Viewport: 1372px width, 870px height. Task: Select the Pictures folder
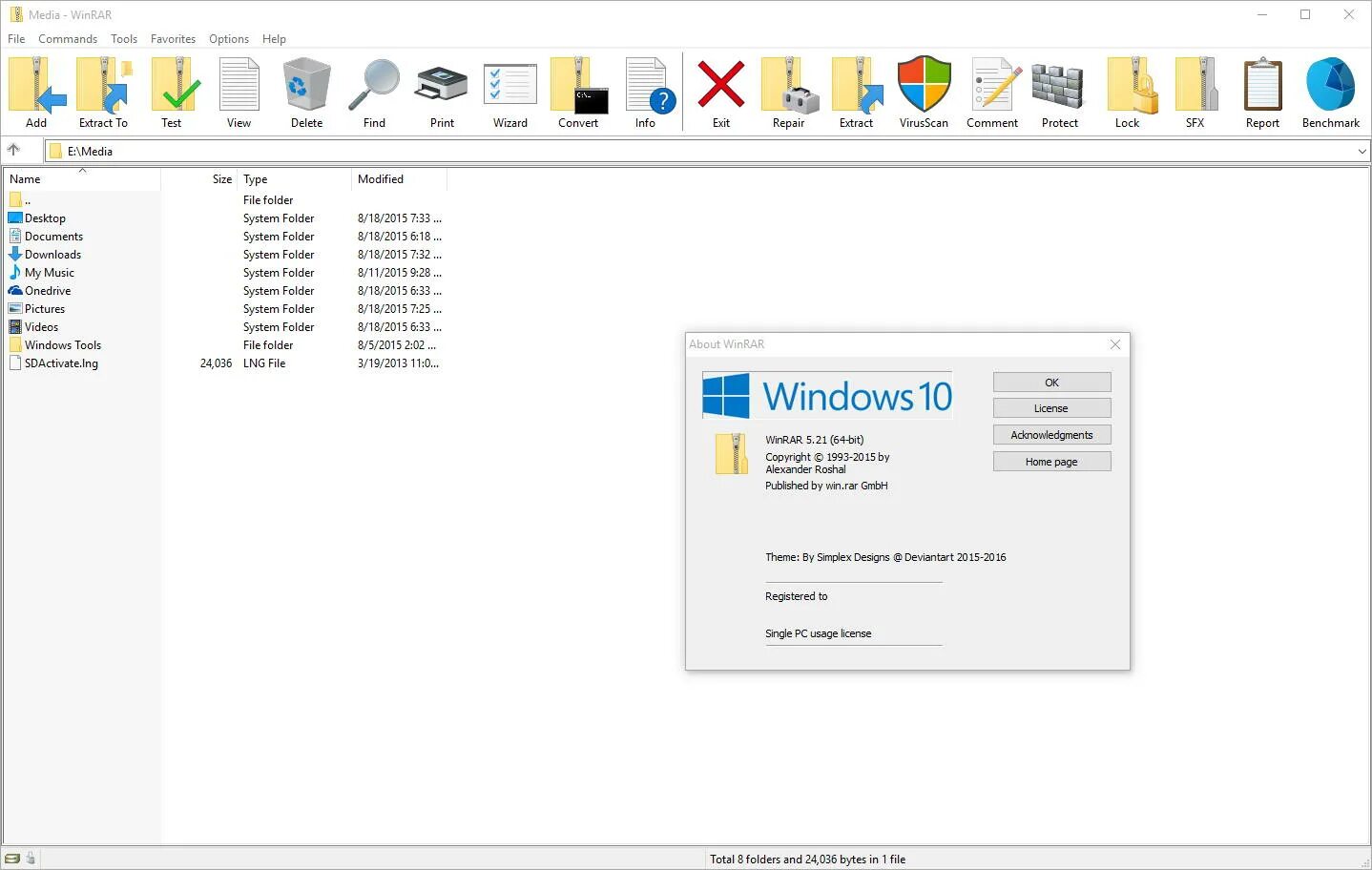click(x=36, y=309)
